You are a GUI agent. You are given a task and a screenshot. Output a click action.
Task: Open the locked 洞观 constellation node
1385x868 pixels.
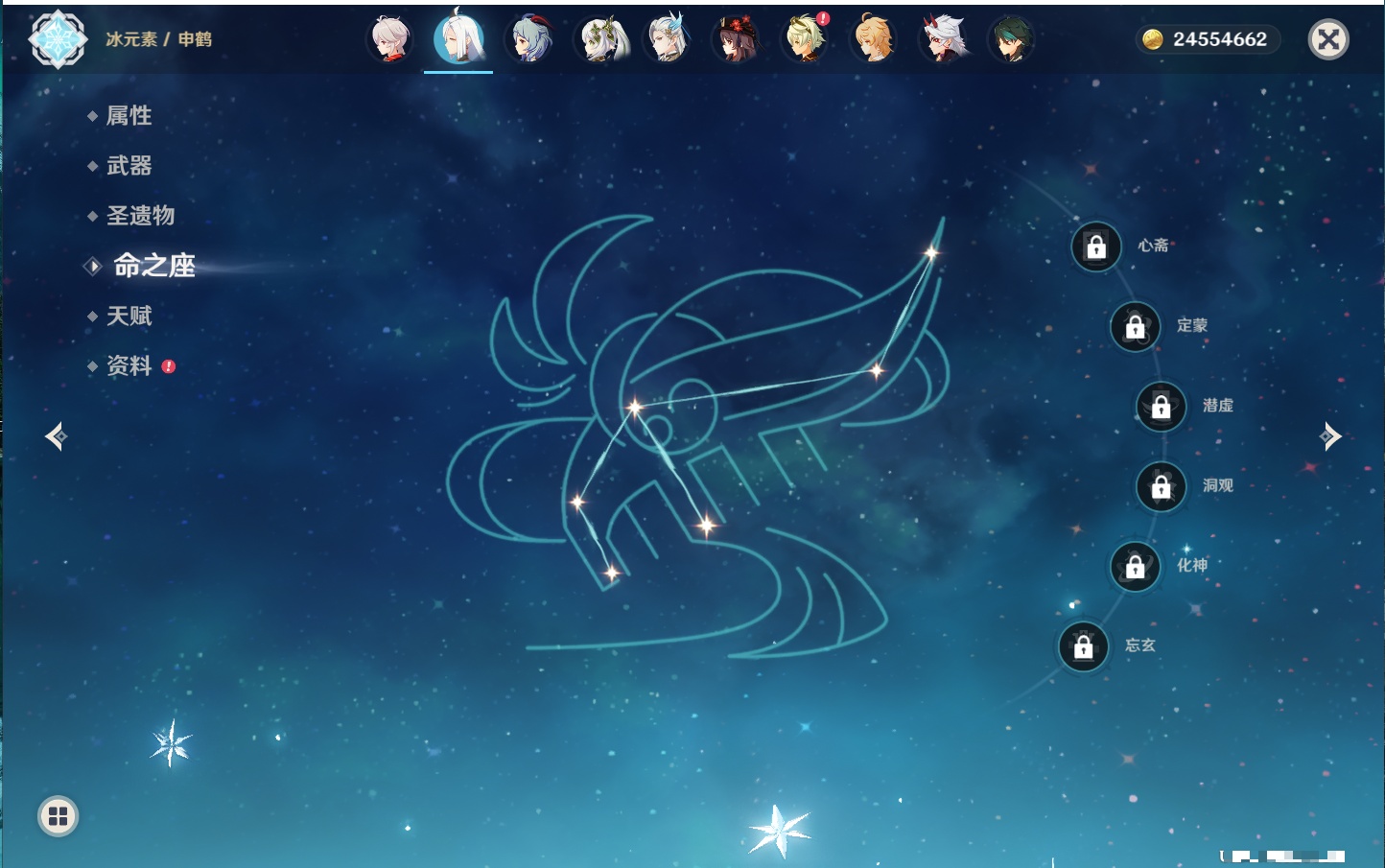(1161, 487)
